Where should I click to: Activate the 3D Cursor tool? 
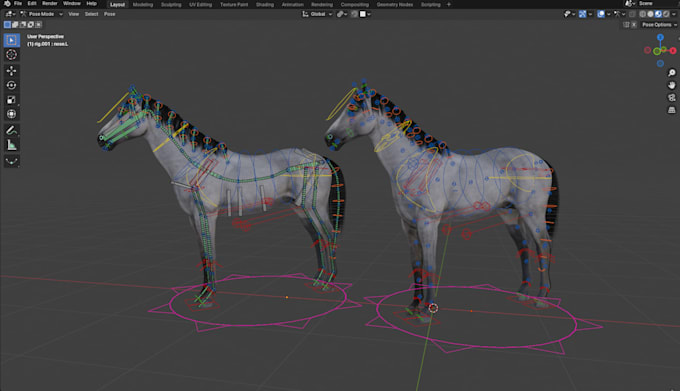pos(11,55)
